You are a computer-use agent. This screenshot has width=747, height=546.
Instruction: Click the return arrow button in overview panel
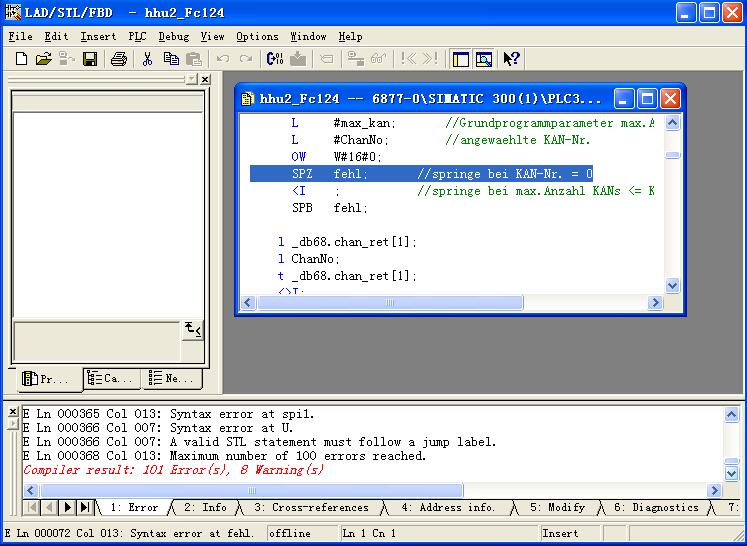[x=193, y=330]
